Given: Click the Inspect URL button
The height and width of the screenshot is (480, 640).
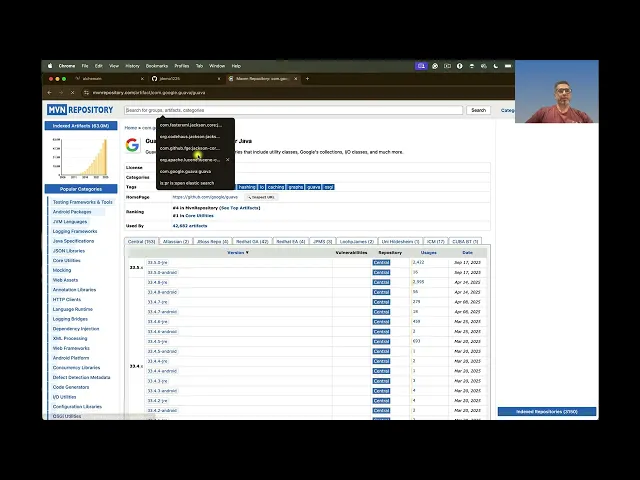Looking at the screenshot, I should [x=261, y=197].
